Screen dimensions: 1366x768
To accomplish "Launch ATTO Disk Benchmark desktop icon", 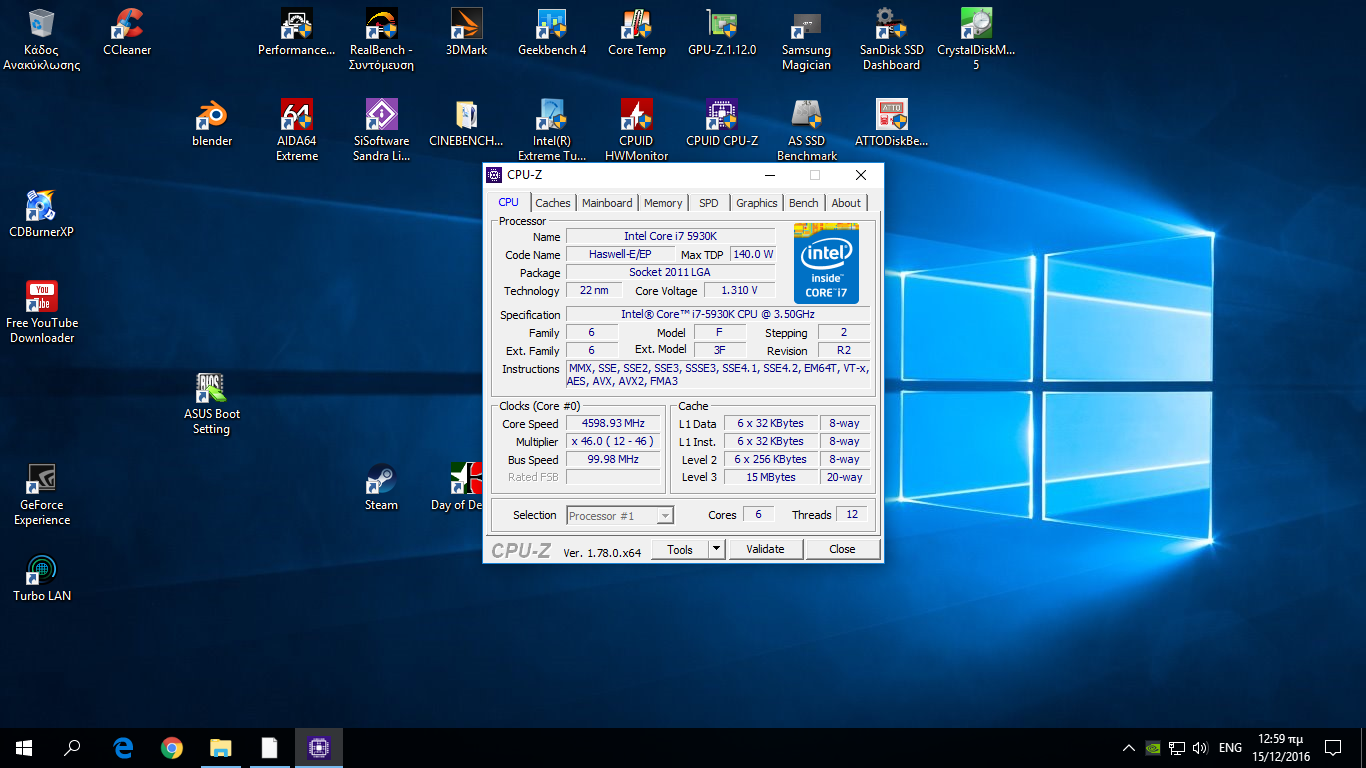I will 891,124.
